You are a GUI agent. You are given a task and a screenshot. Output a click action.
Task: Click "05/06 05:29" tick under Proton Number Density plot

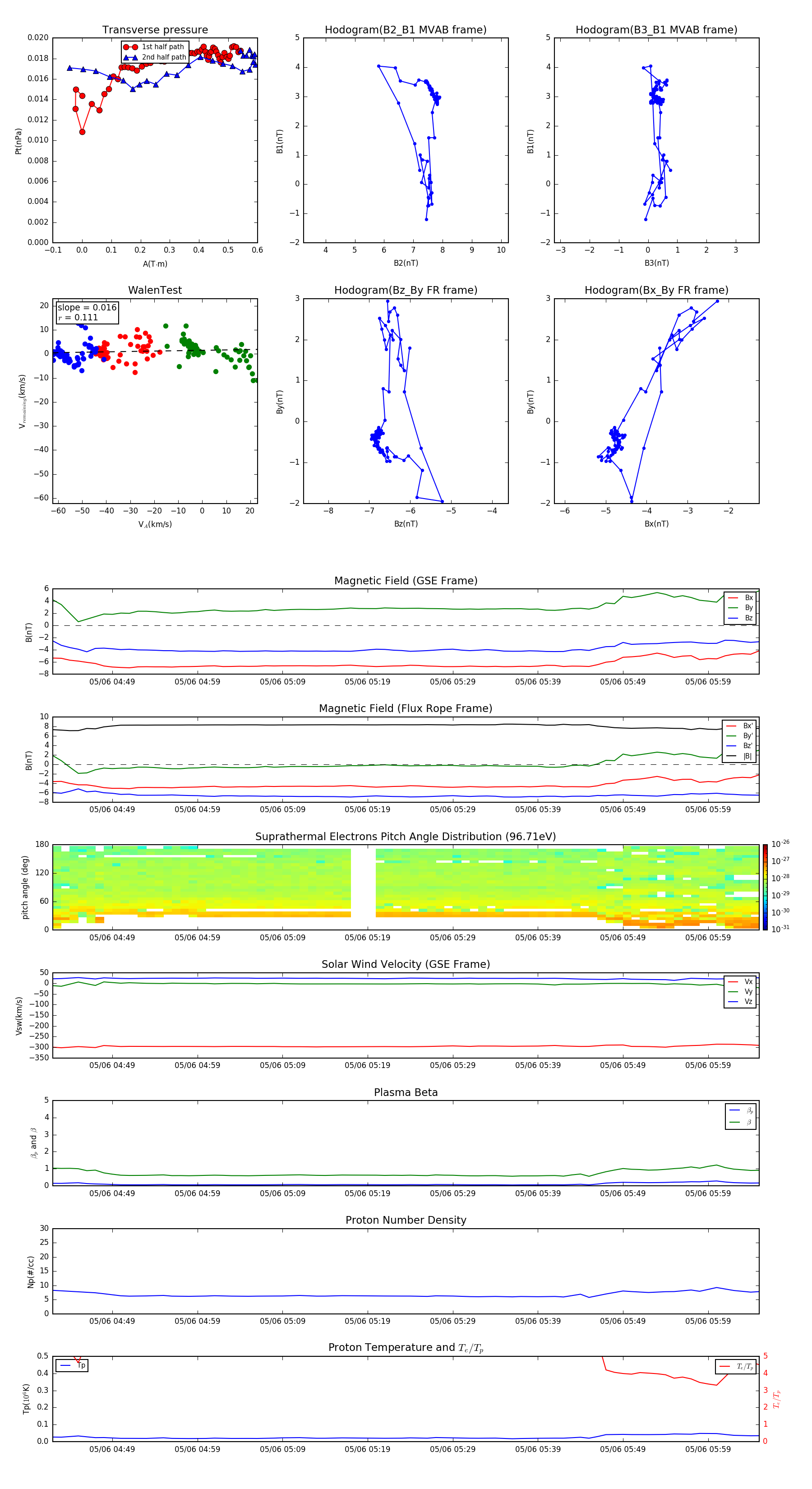(452, 1321)
